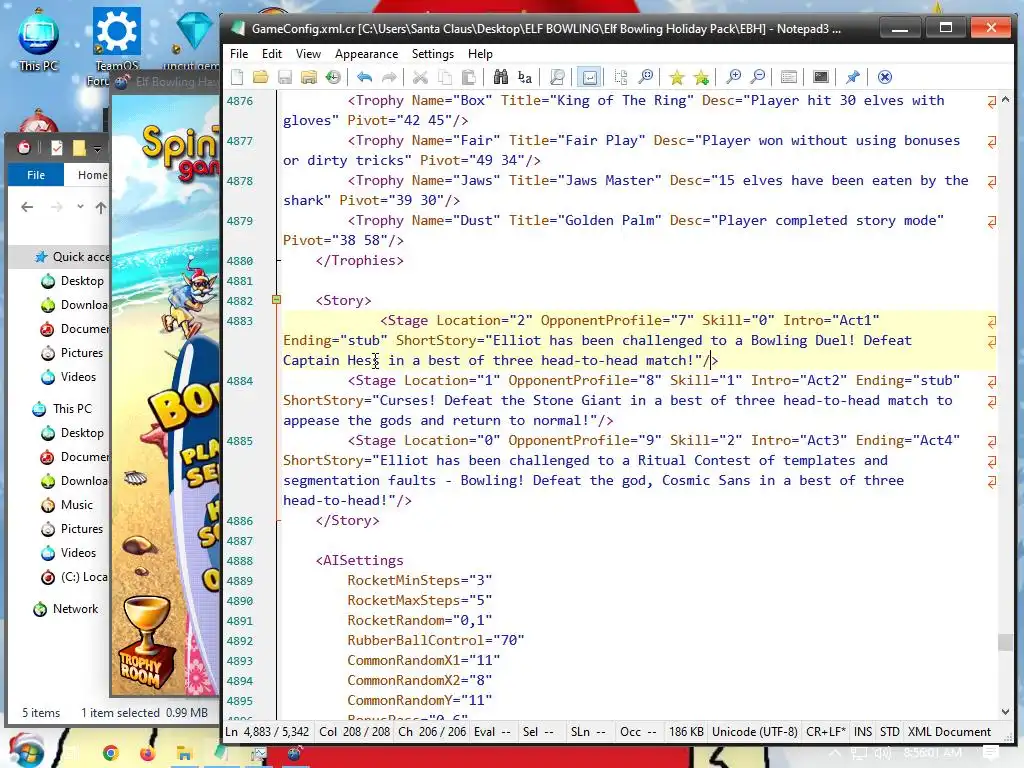Open Explorer quick access toolbar dropdown arrow
The image size is (1024, 768).
[x=97, y=149]
